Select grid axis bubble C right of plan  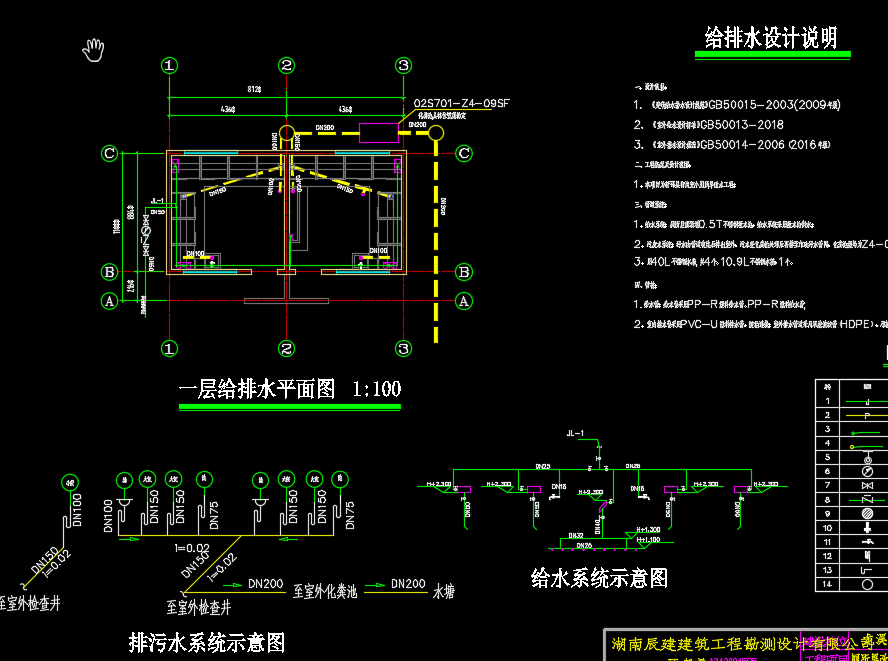464,153
